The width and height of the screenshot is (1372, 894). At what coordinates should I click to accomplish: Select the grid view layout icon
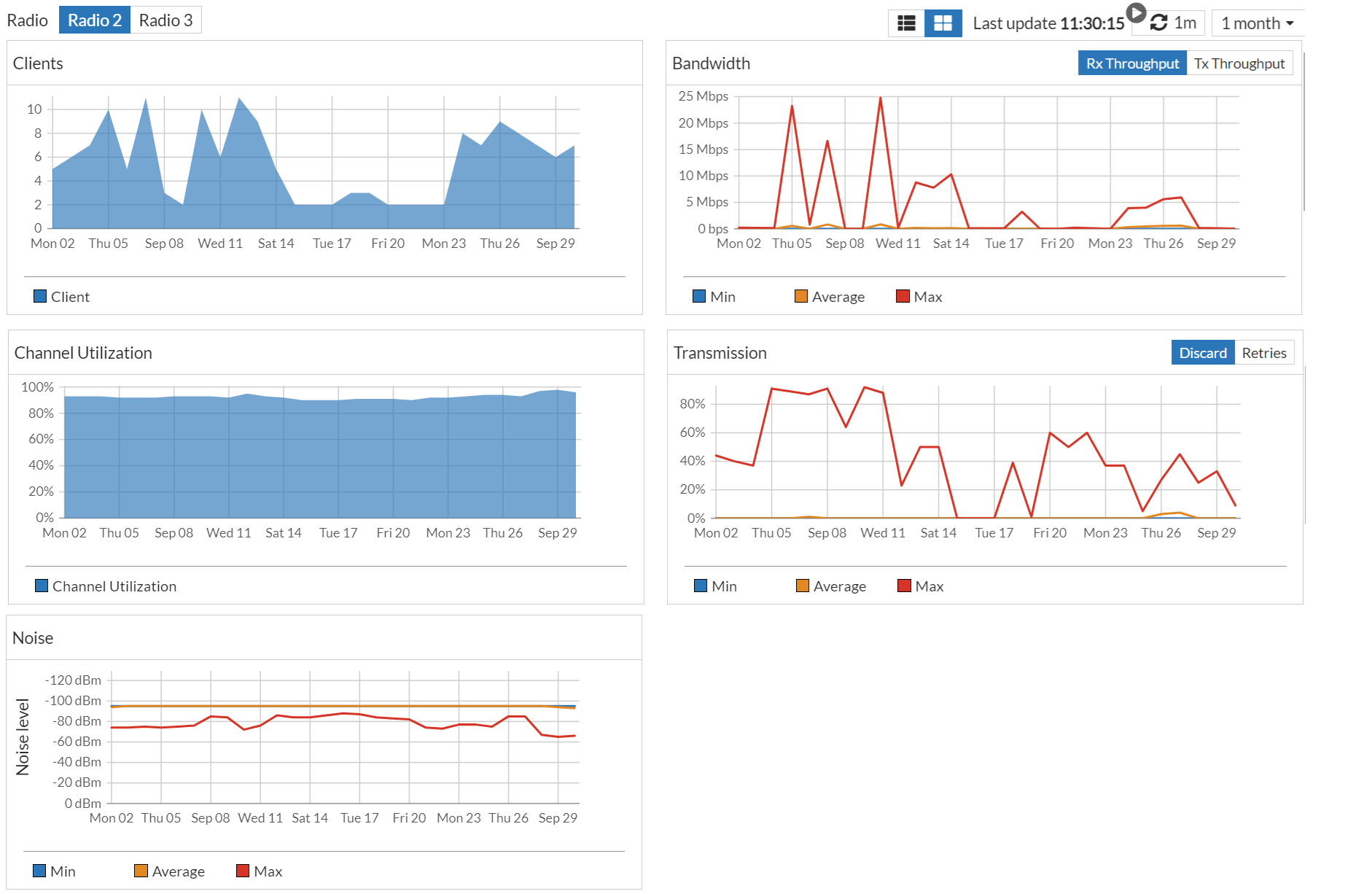tap(943, 23)
